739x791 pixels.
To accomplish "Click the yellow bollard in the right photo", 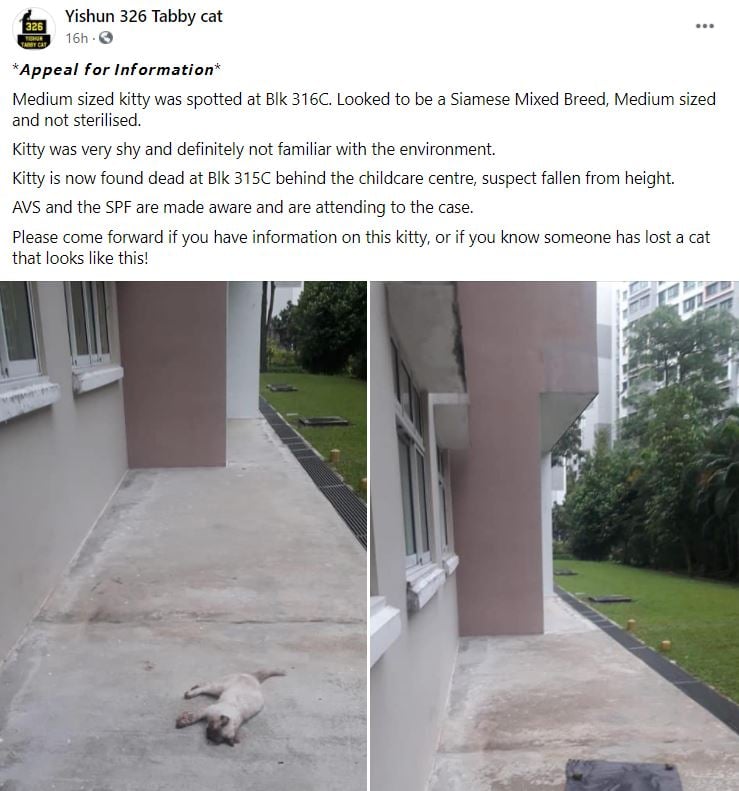I will tap(665, 645).
